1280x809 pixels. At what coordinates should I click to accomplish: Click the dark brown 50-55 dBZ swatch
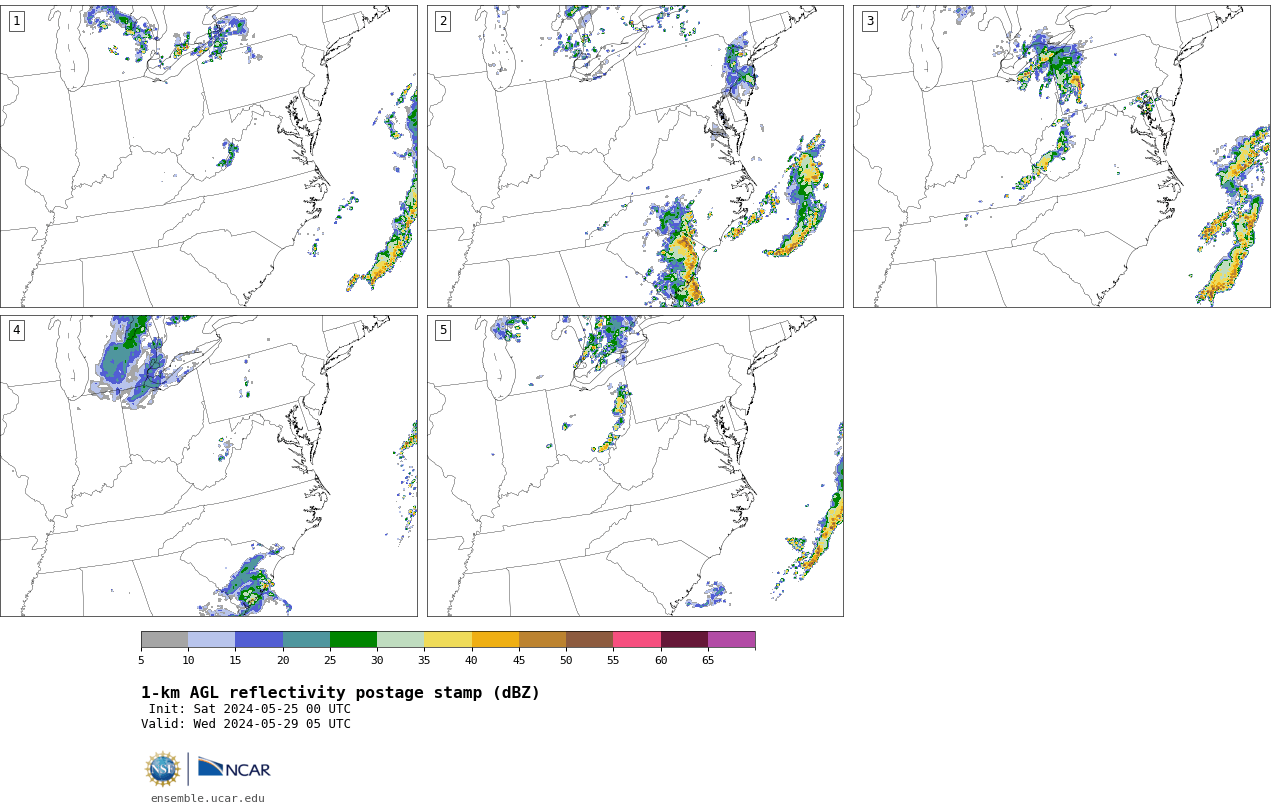[x=590, y=640]
